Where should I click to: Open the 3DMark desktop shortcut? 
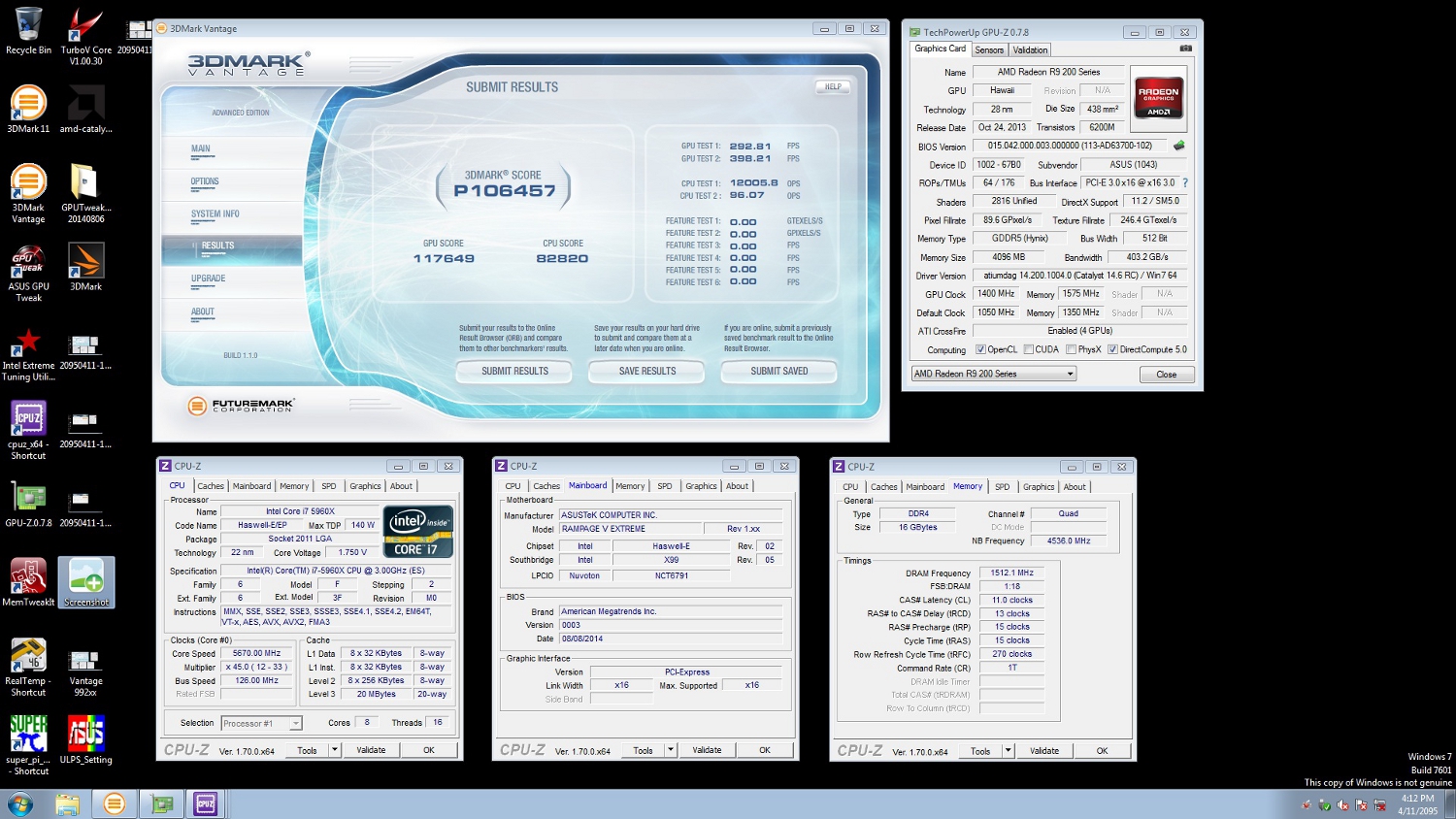pyautogui.click(x=85, y=267)
